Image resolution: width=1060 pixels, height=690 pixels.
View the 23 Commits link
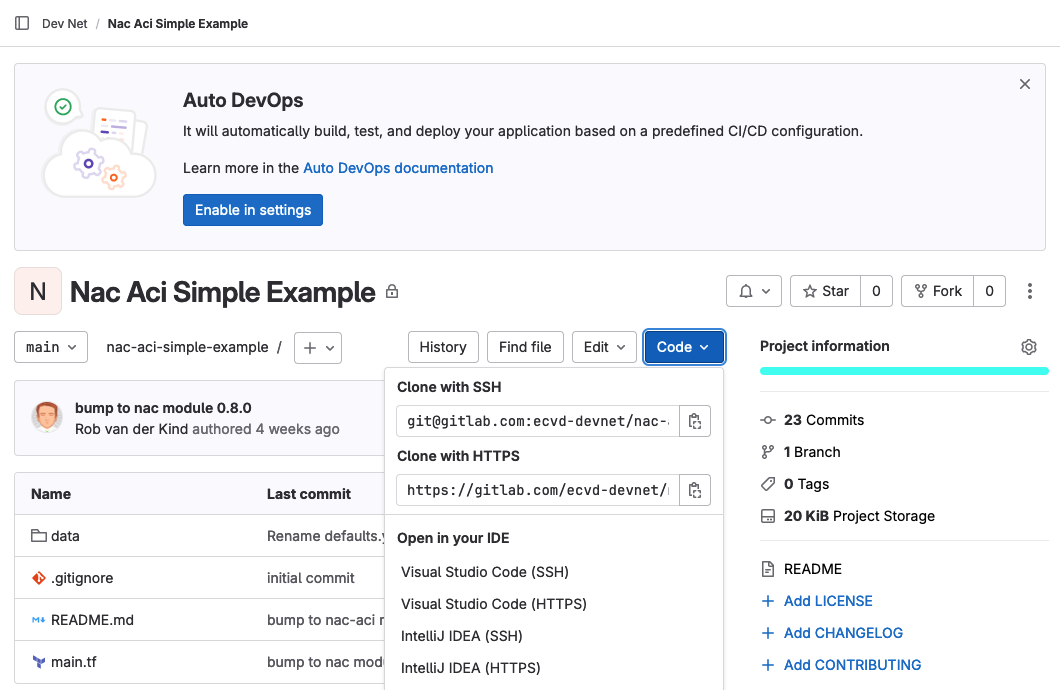[x=823, y=420]
